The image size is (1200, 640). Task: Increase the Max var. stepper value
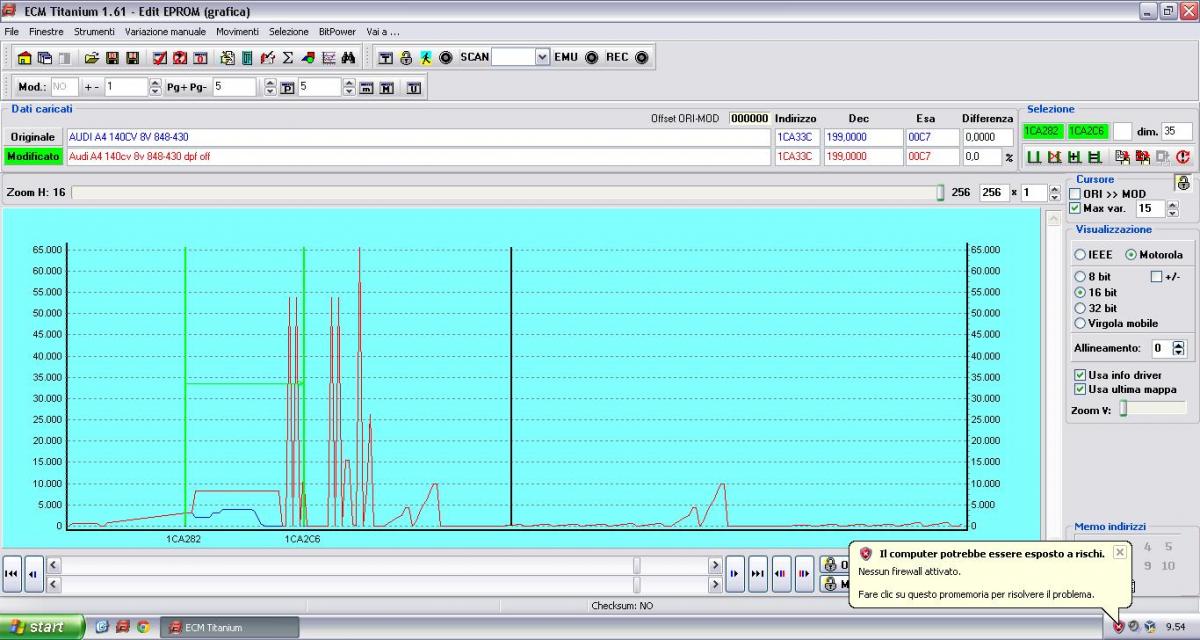(x=1173, y=205)
